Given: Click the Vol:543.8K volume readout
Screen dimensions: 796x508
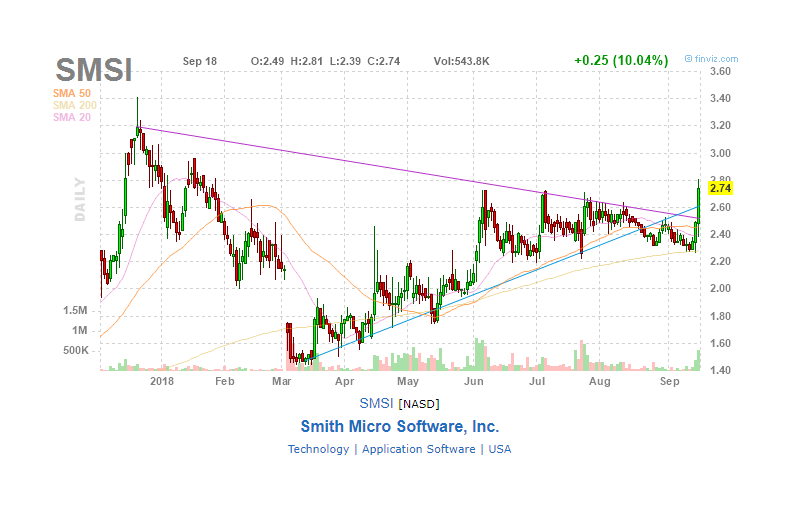Looking at the screenshot, I should click(461, 61).
